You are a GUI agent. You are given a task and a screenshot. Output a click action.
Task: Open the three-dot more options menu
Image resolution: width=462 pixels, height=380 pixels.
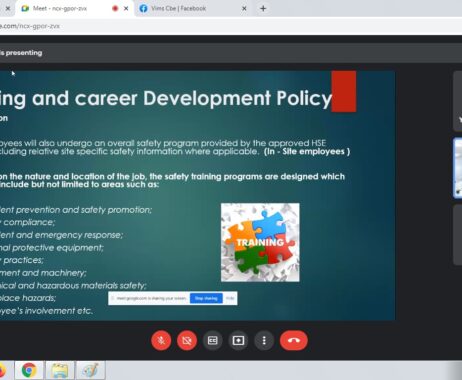click(264, 340)
